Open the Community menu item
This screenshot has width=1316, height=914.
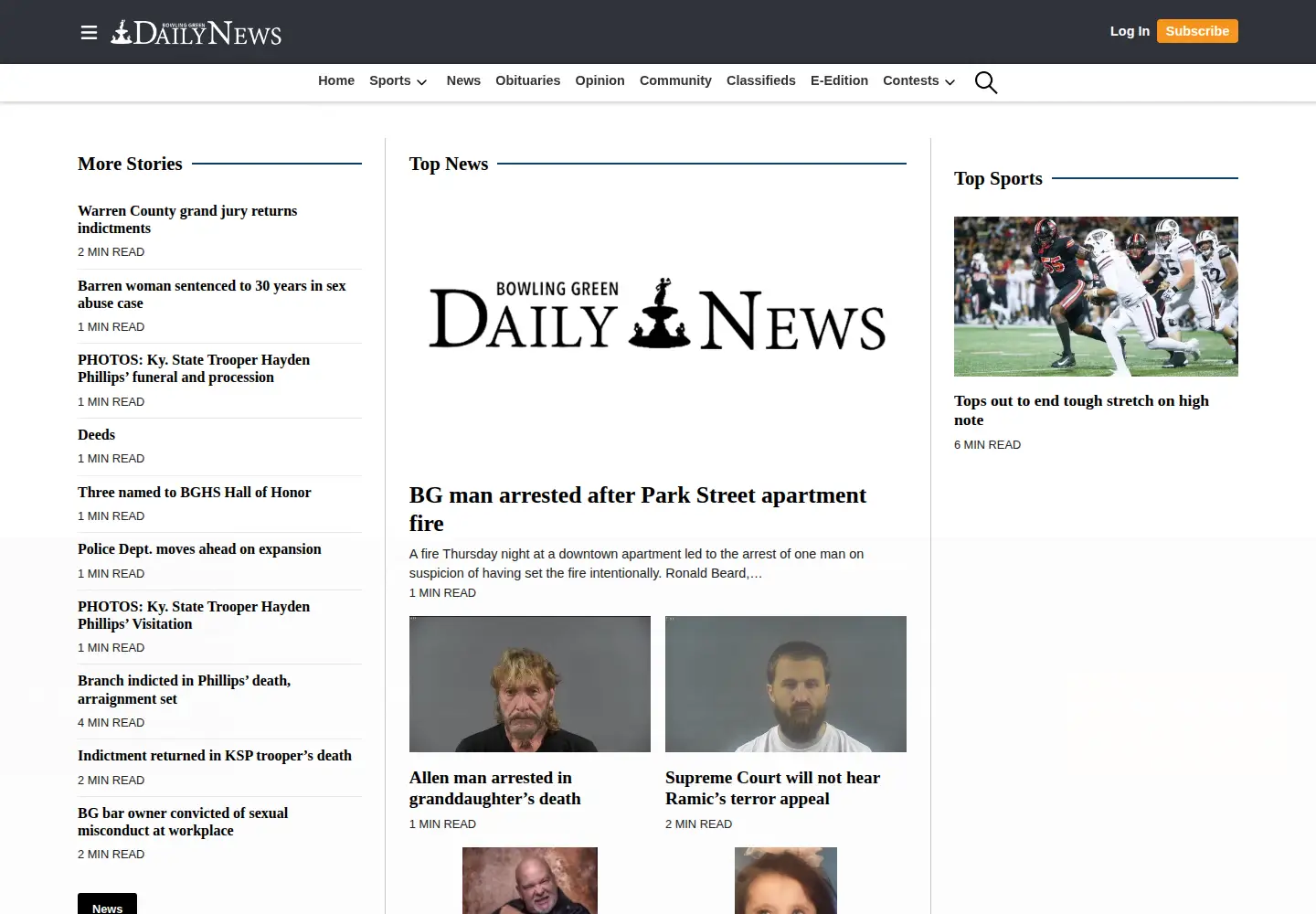coord(675,80)
